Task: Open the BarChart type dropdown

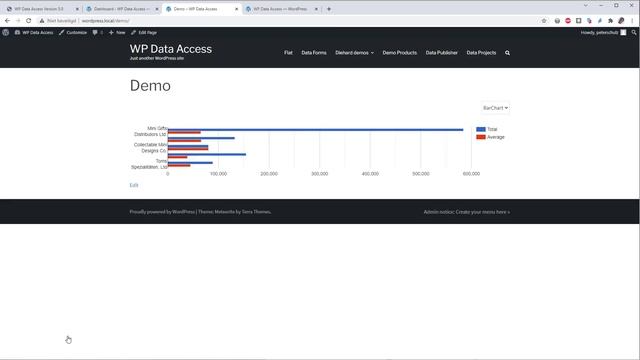Action: 495,108
